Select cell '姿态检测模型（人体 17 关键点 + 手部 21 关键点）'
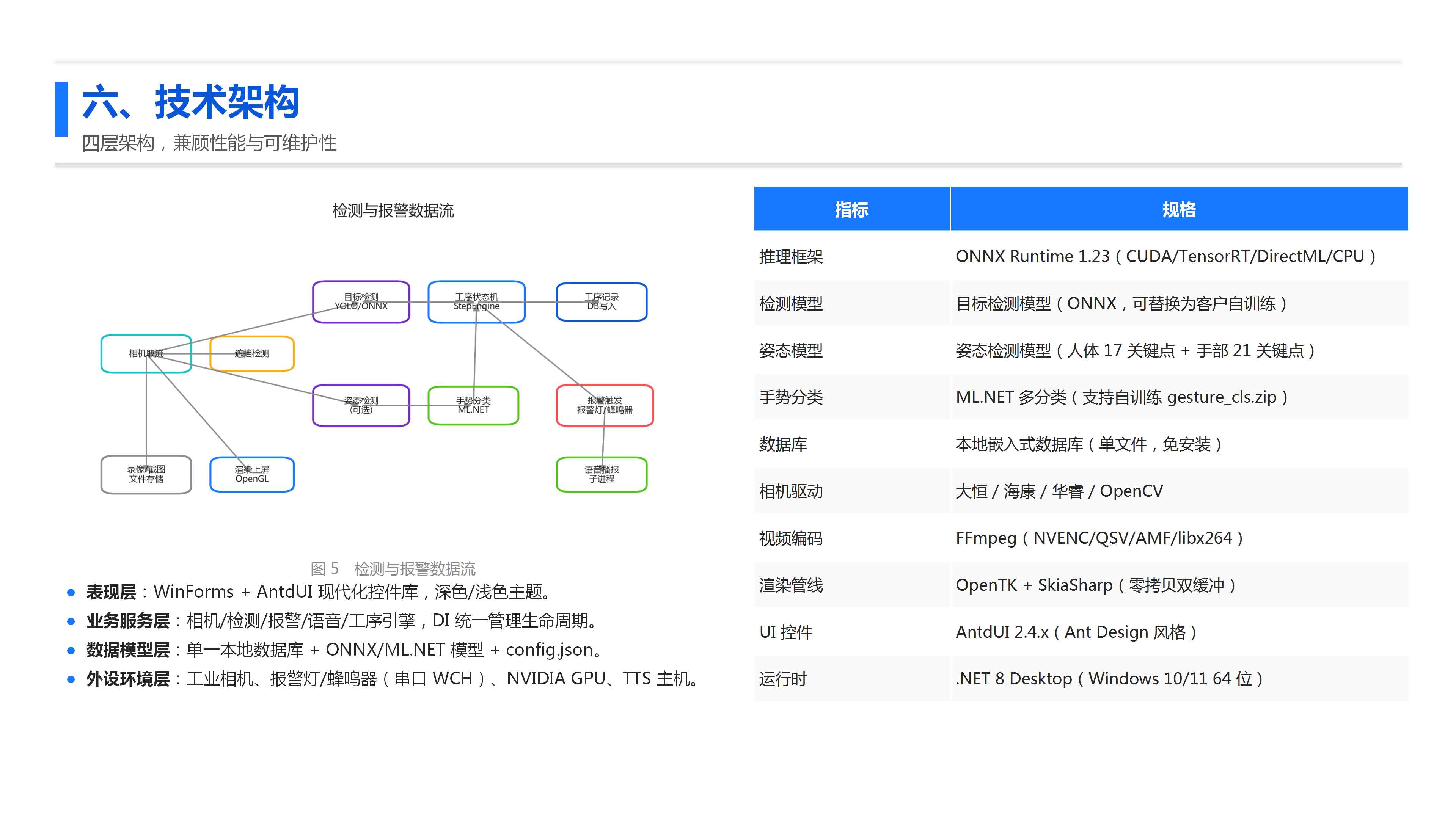 (1180, 350)
